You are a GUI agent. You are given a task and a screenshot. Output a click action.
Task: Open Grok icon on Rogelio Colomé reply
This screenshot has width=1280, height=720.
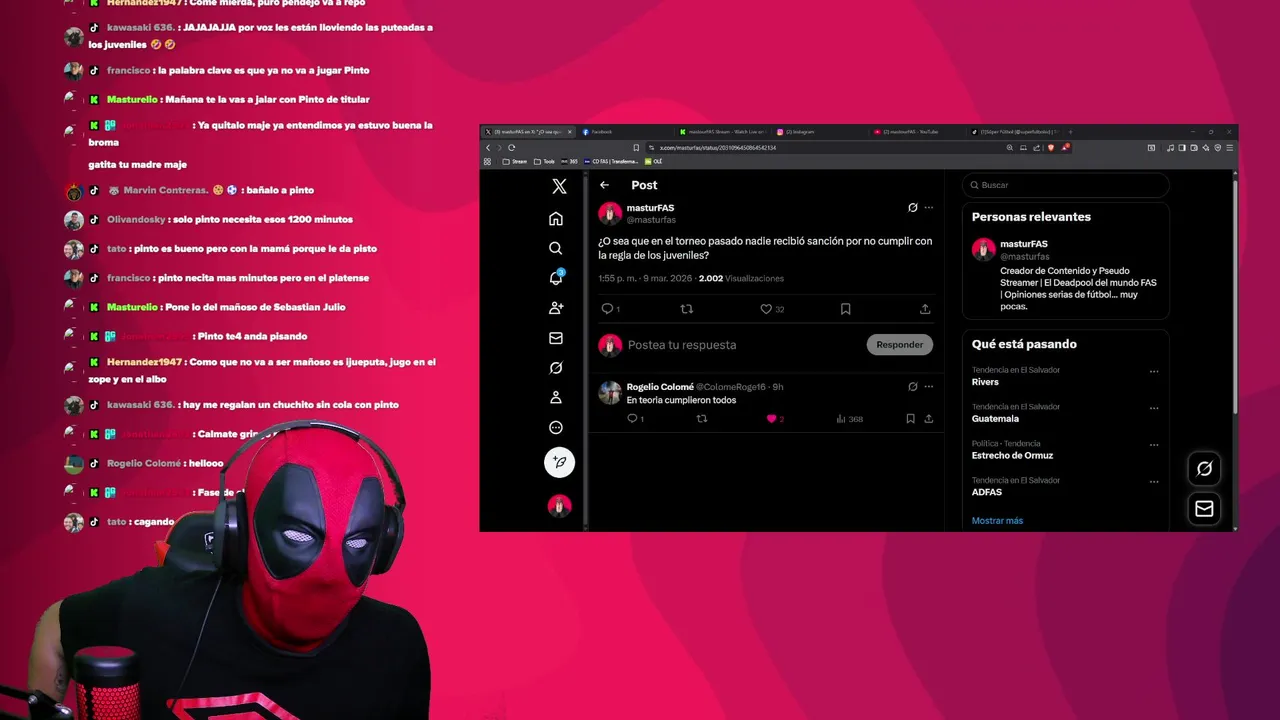coord(912,387)
